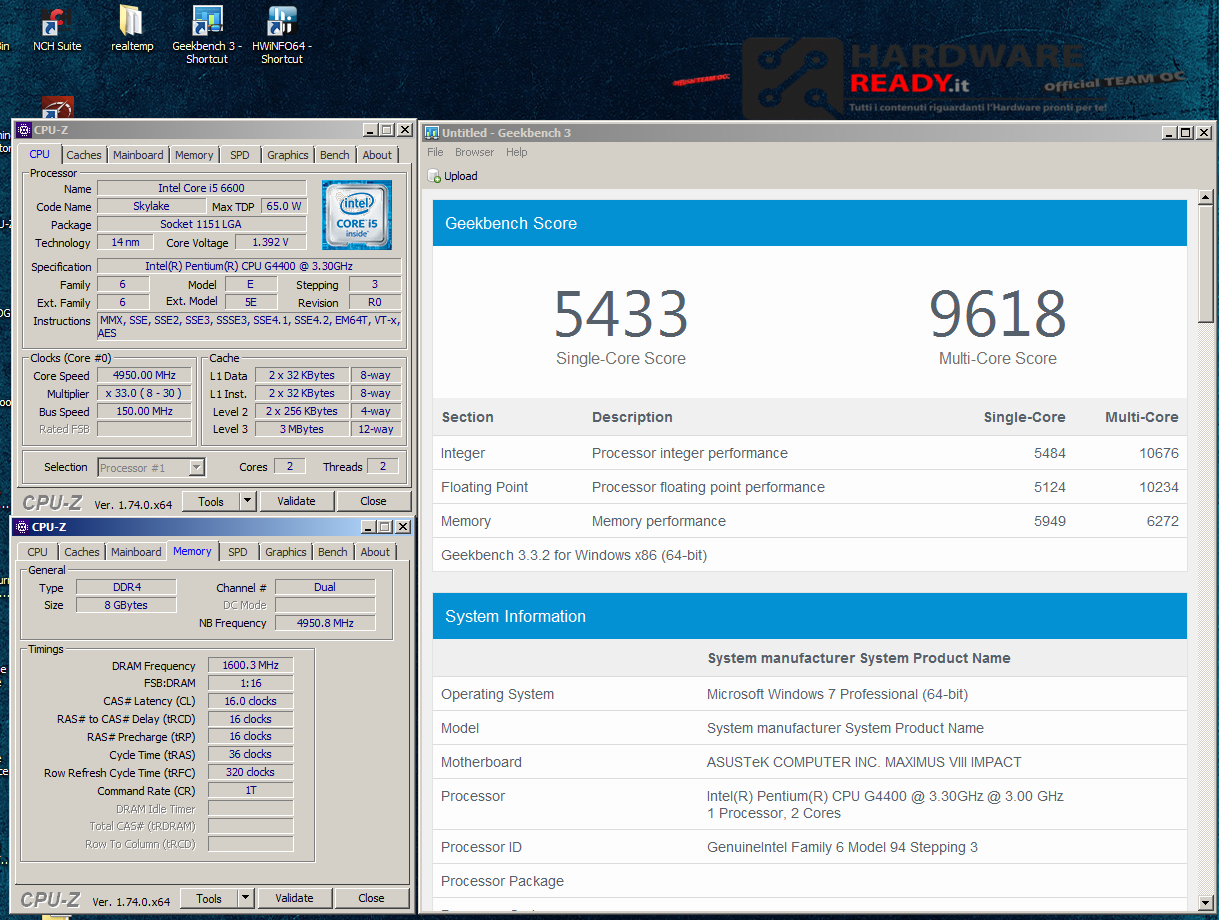Screen dimensions: 1219x920
Task: Click the Geekbench 3.3.2 version line
Action: pos(574,555)
